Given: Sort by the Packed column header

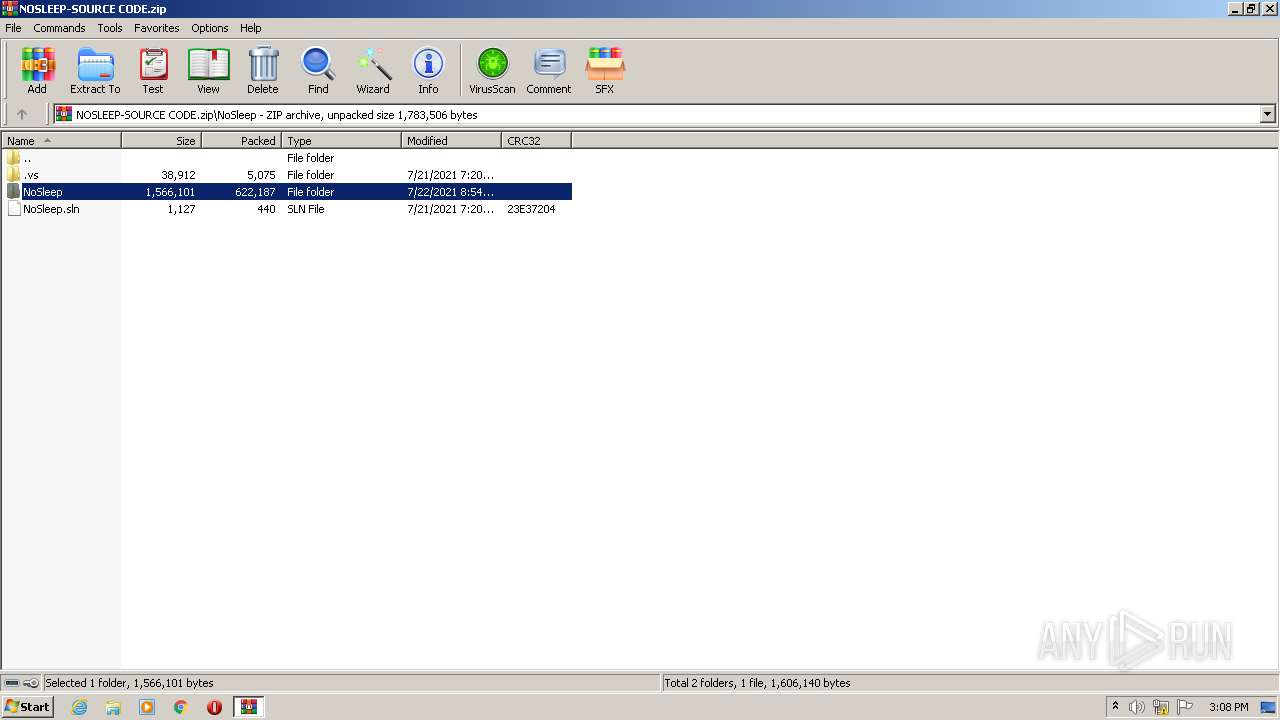Looking at the screenshot, I should (x=242, y=141).
